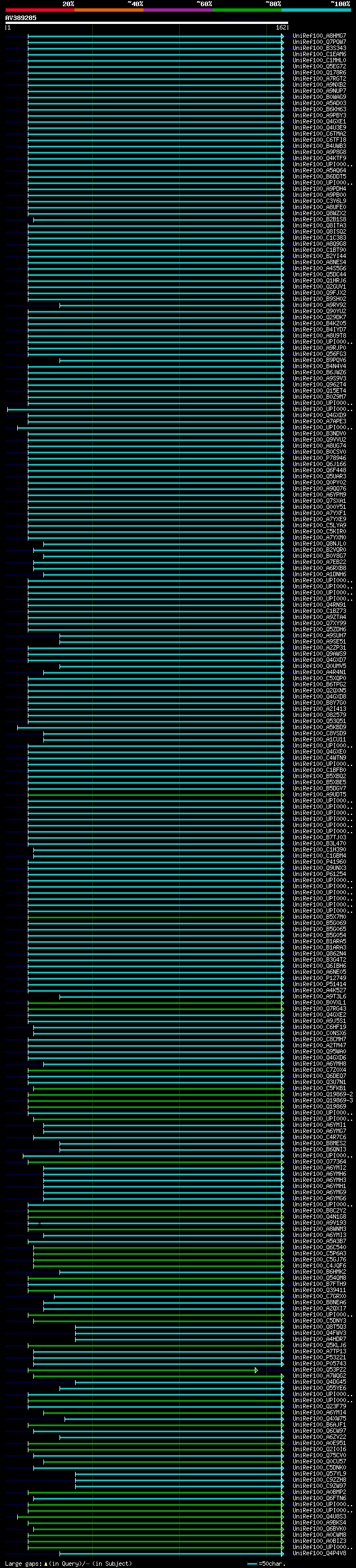Click the UniRef100_Q7RG43 label

[319, 1008]
